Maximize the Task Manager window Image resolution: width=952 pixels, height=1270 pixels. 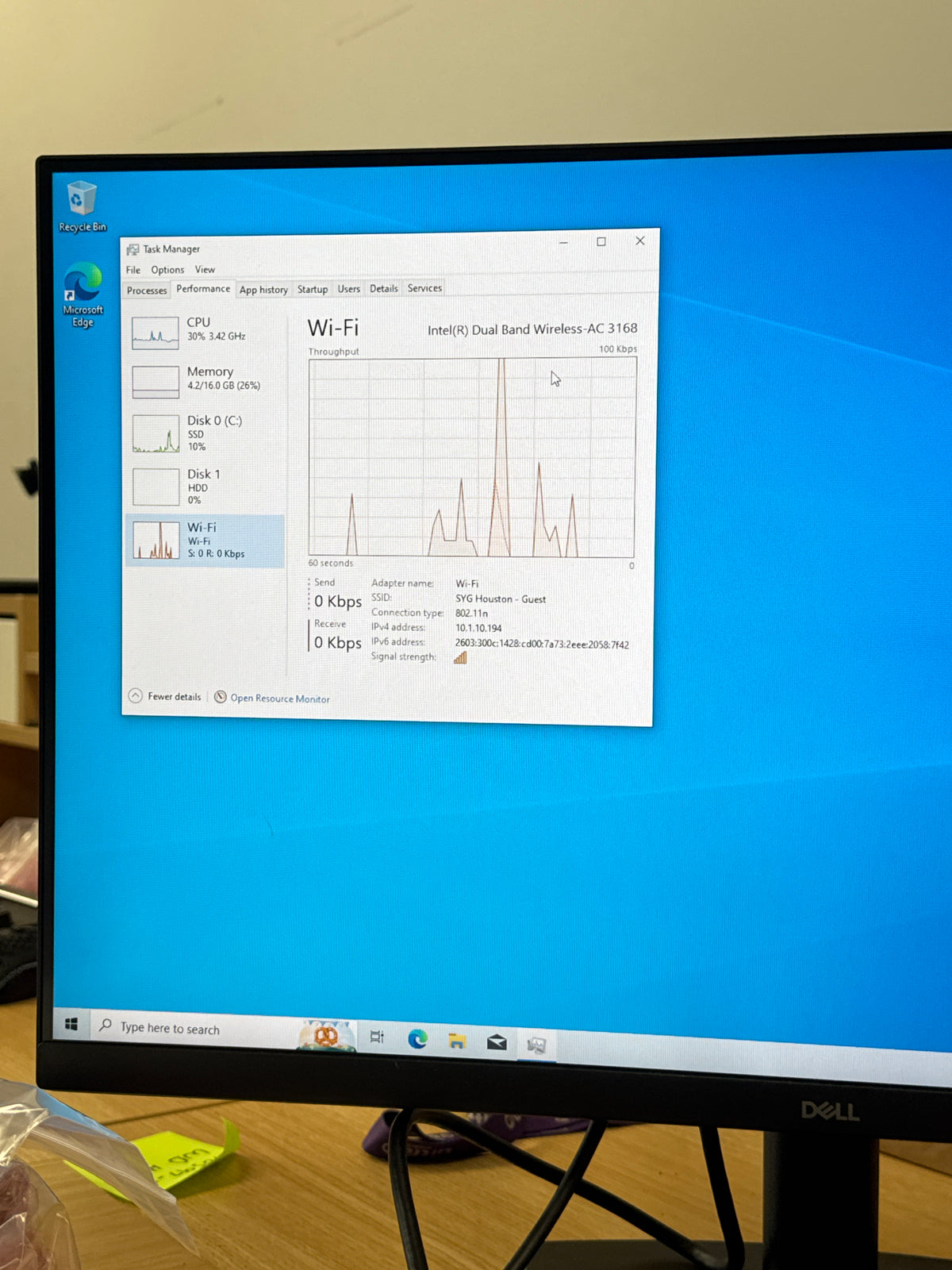(x=601, y=241)
